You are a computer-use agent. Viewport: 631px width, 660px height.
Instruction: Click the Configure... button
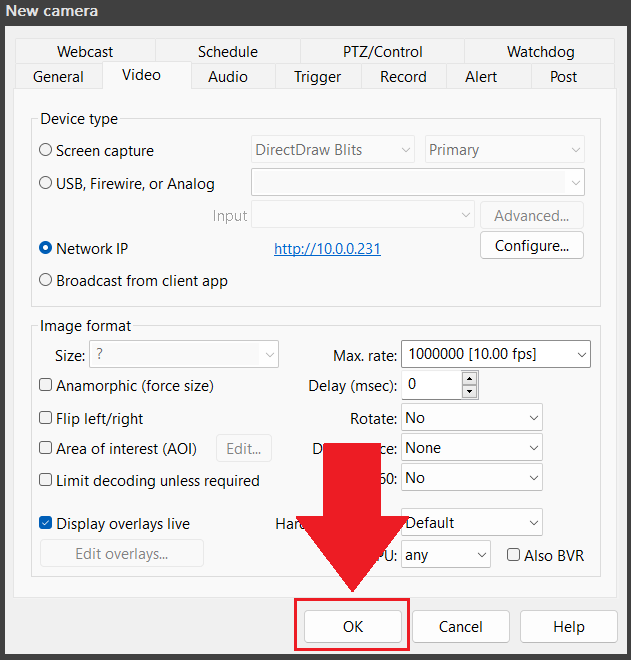click(532, 245)
